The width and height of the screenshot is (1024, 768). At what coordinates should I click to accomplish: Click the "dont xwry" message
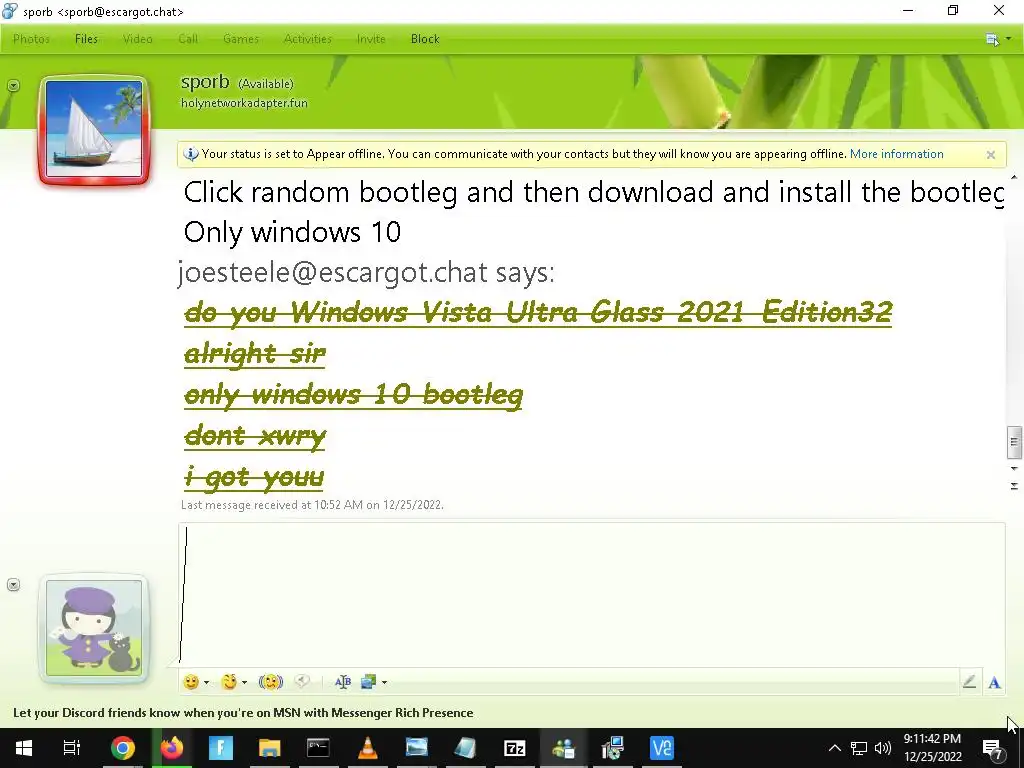click(x=255, y=436)
